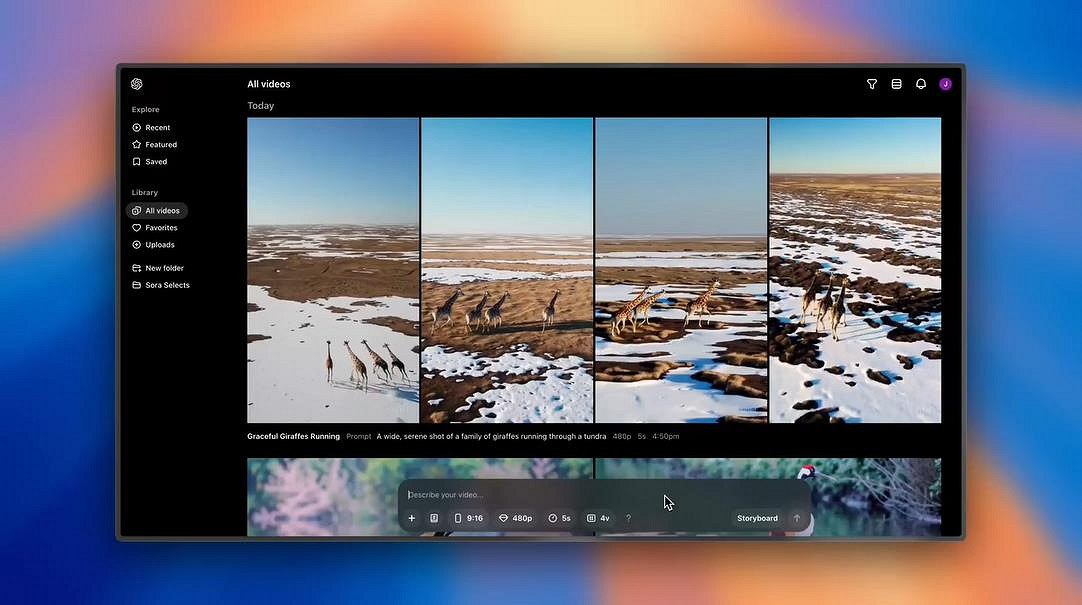The height and width of the screenshot is (605, 1082).
Task: Switch layout with the list view icon
Action: (x=897, y=84)
